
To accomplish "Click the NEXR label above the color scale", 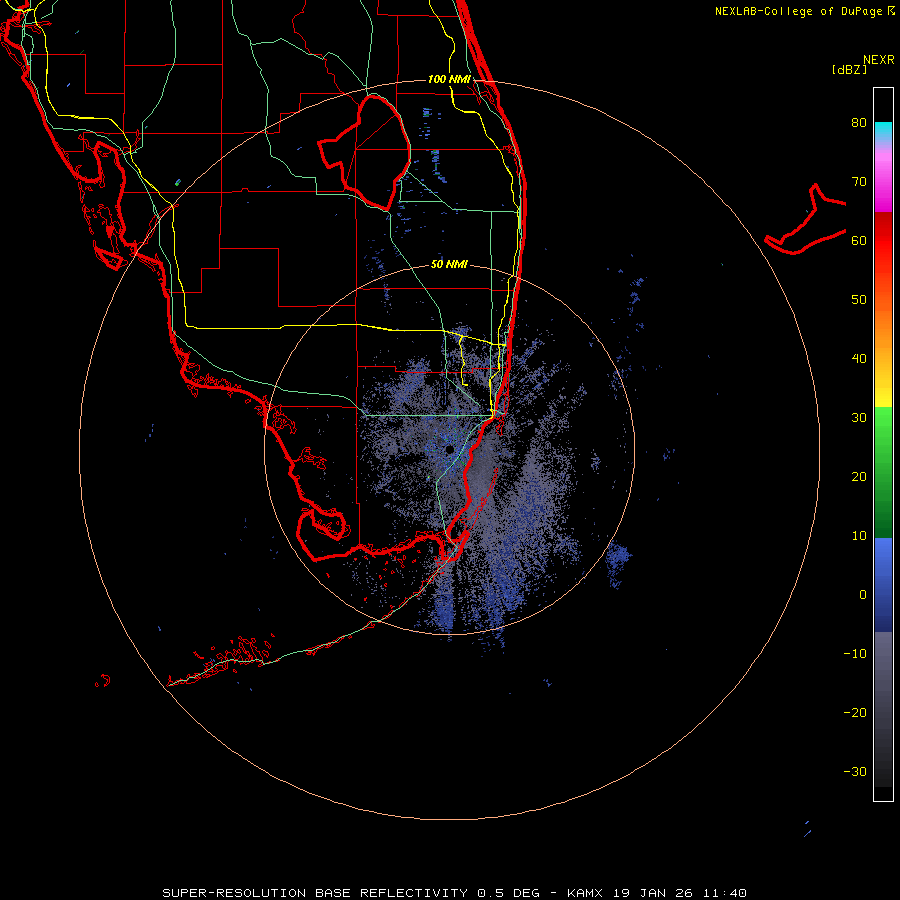I will [x=878, y=60].
